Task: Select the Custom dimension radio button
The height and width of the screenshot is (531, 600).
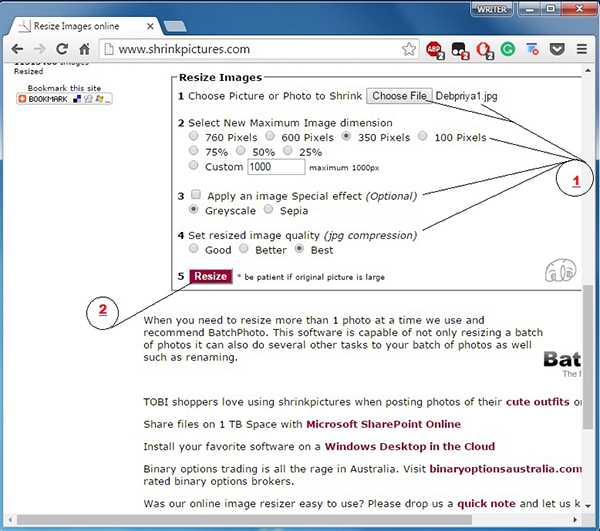Action: 194,165
